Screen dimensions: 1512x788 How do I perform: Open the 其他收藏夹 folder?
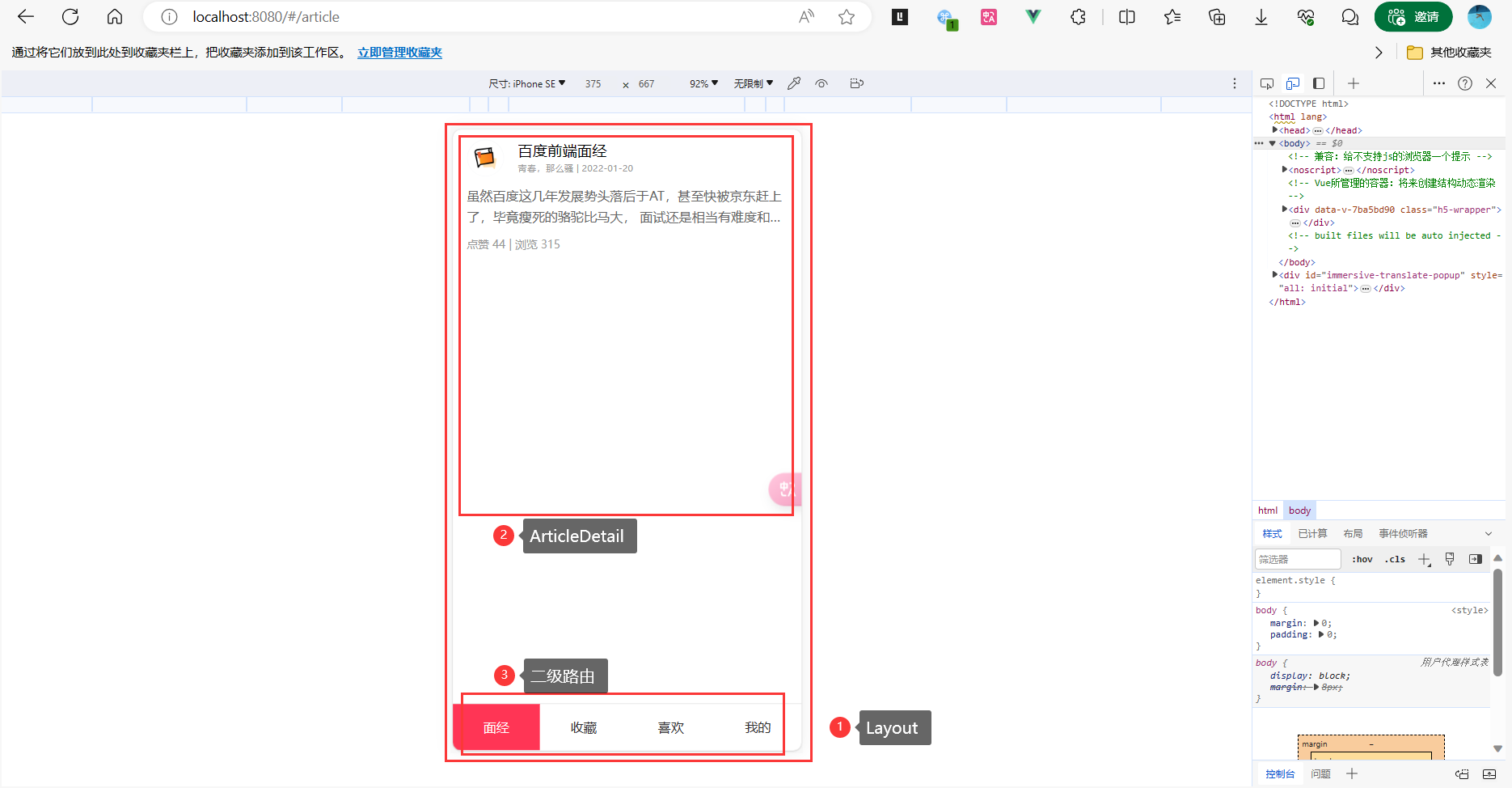click(1450, 53)
